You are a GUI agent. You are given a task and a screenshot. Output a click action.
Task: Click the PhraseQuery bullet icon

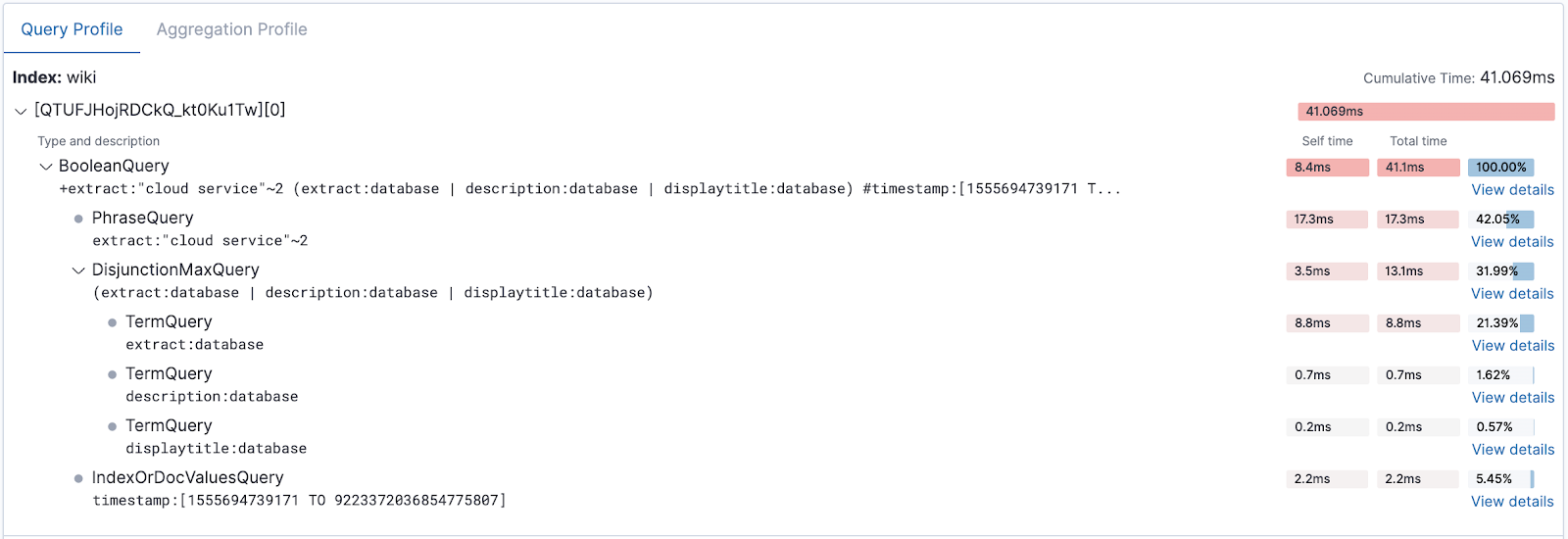click(x=78, y=219)
